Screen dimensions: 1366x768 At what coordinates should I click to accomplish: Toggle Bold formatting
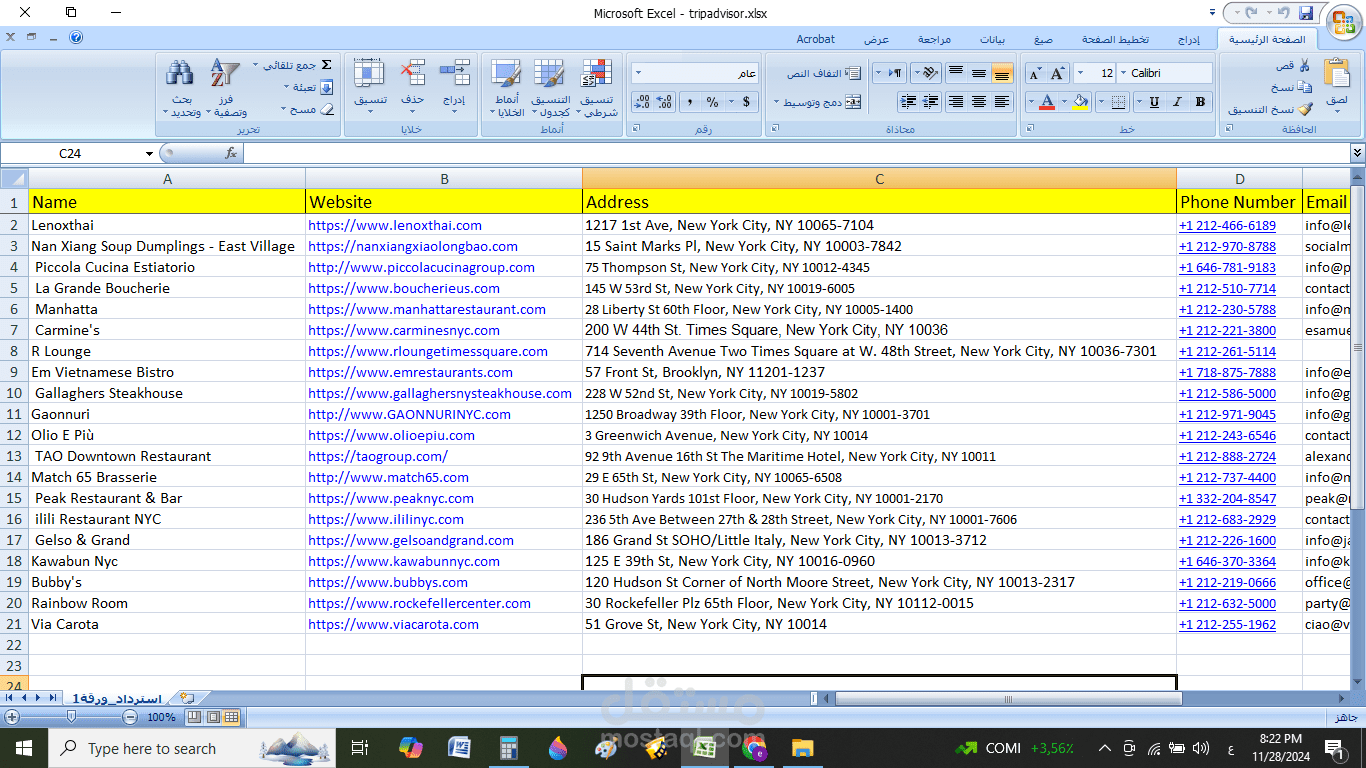pos(1200,102)
